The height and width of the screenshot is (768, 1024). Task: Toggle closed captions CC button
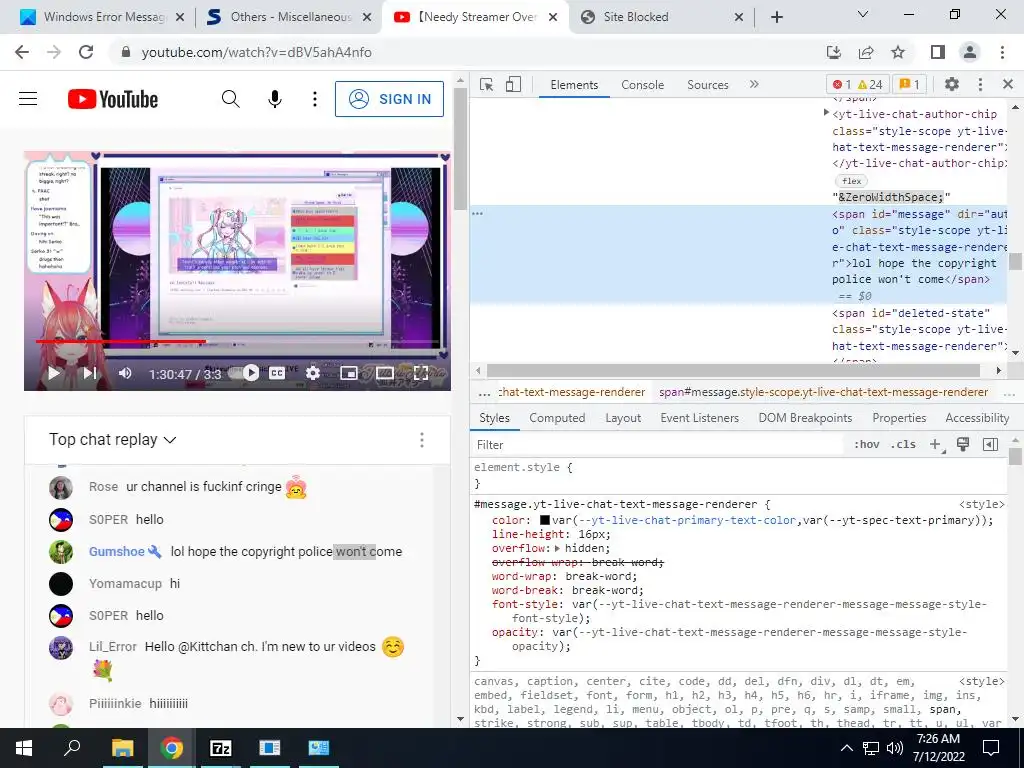tap(277, 373)
